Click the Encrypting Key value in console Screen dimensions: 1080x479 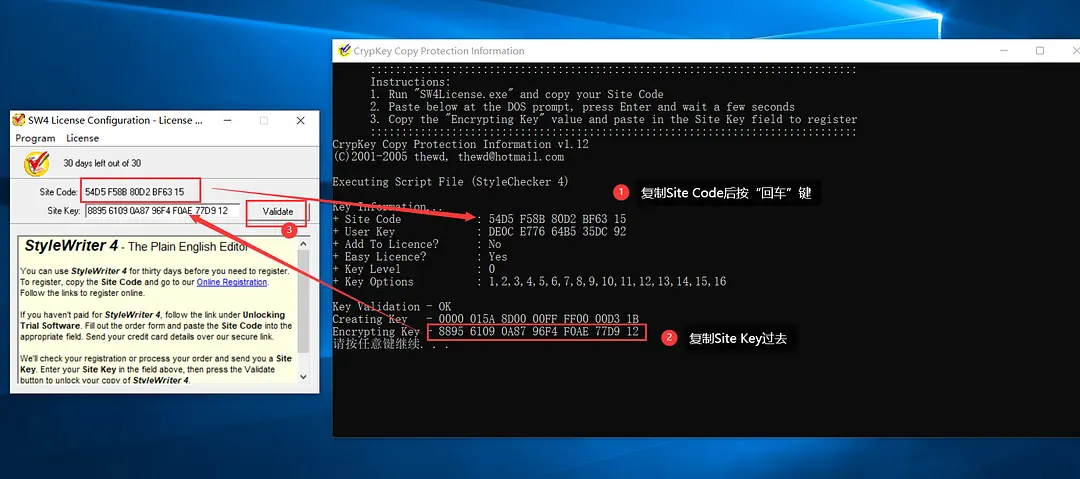[538, 332]
